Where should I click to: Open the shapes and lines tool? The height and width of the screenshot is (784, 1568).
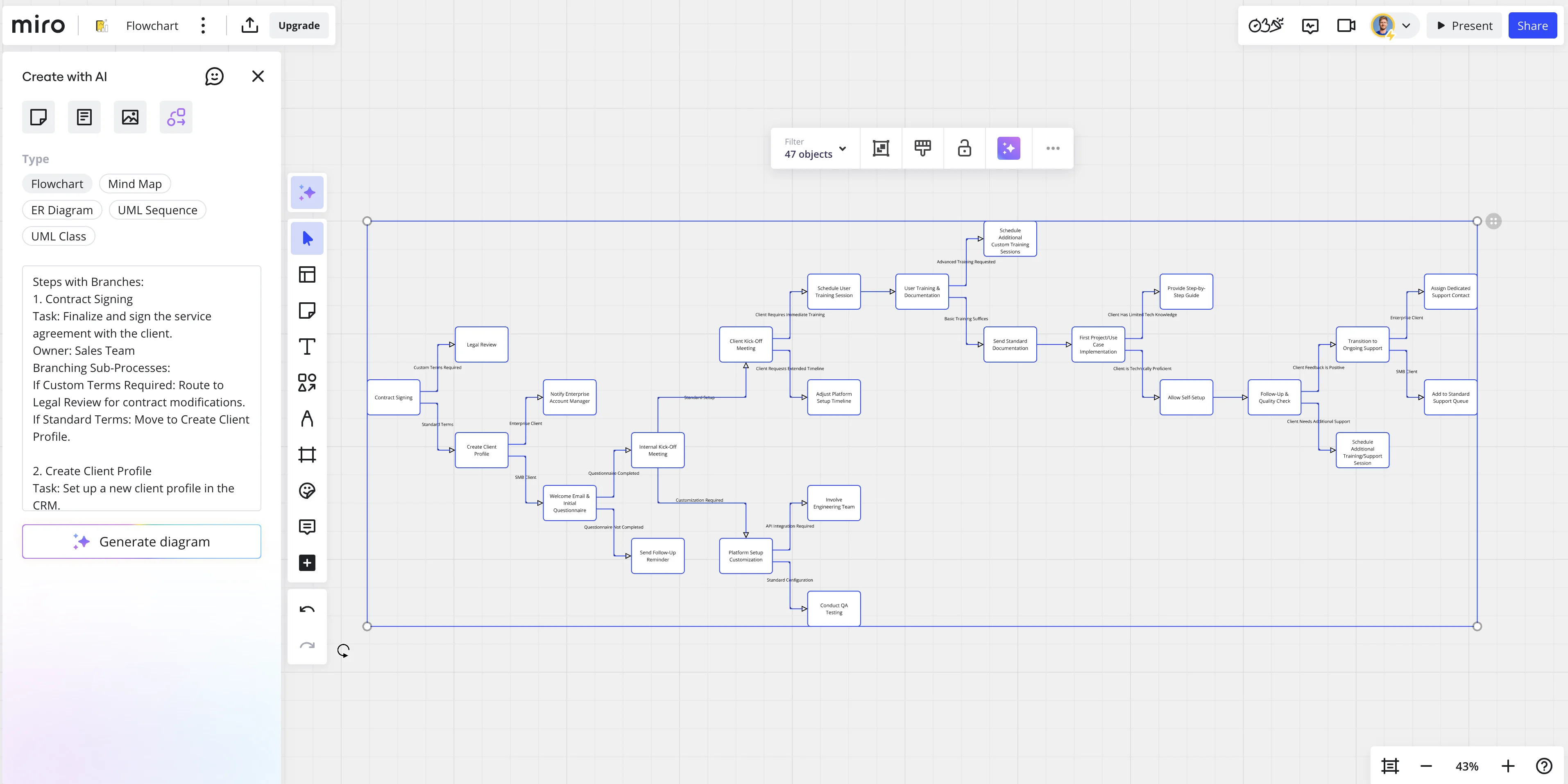pos(307,383)
